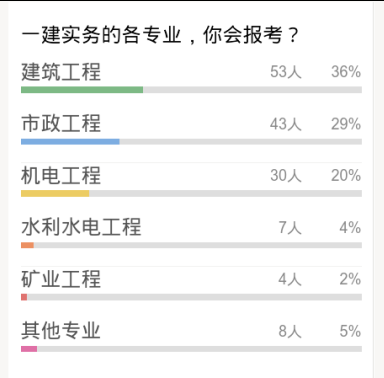
Task: Click the 8人 vote count
Action: pyautogui.click(x=290, y=331)
